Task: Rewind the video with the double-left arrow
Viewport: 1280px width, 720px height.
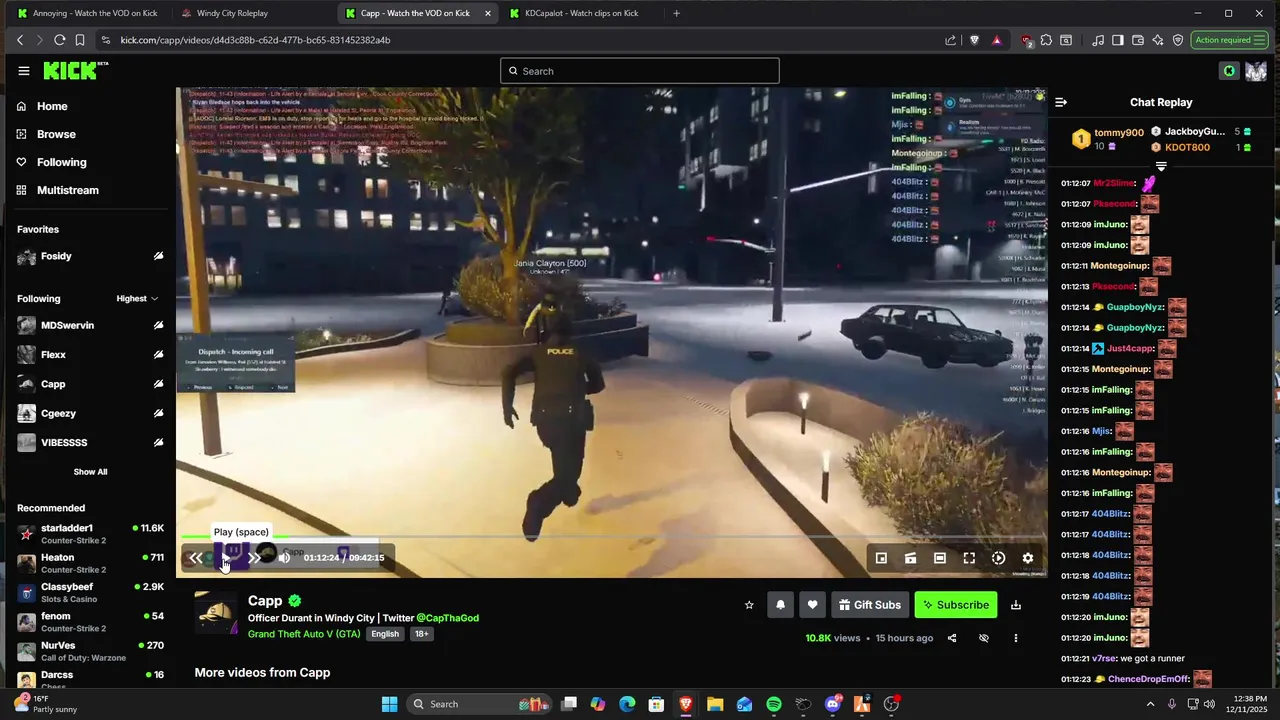Action: pos(195,558)
